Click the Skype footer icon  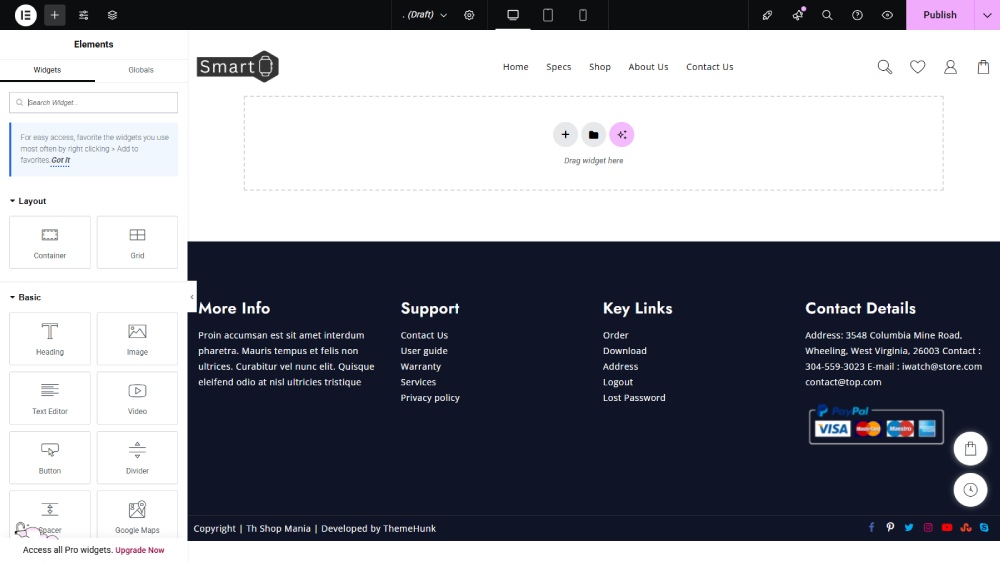[x=984, y=527]
